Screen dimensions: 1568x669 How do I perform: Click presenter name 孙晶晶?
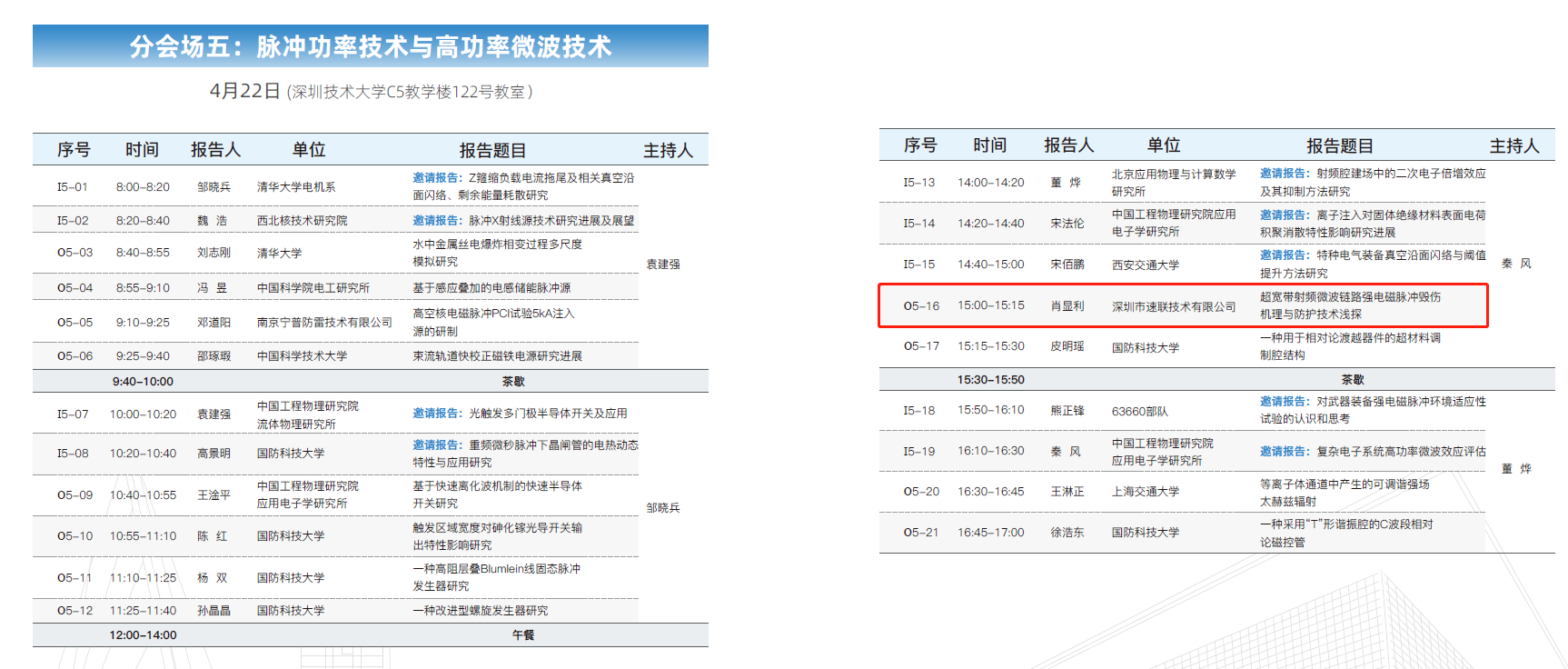[213, 611]
